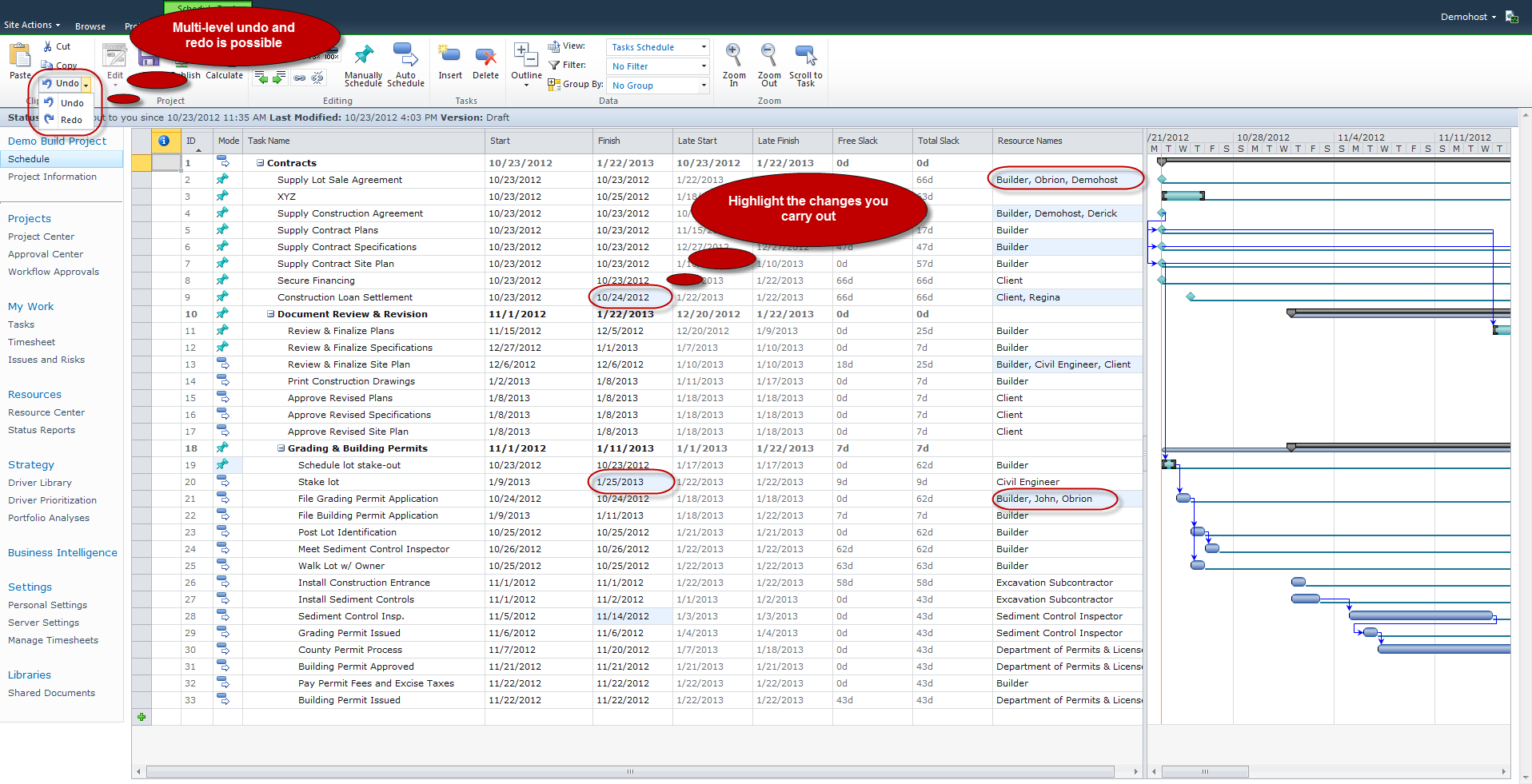
Task: Click the Copy icon in ribbon
Action: coord(47,66)
